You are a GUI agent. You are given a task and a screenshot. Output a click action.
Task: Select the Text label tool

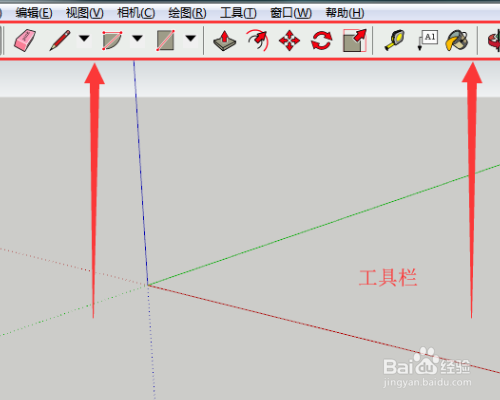click(427, 40)
